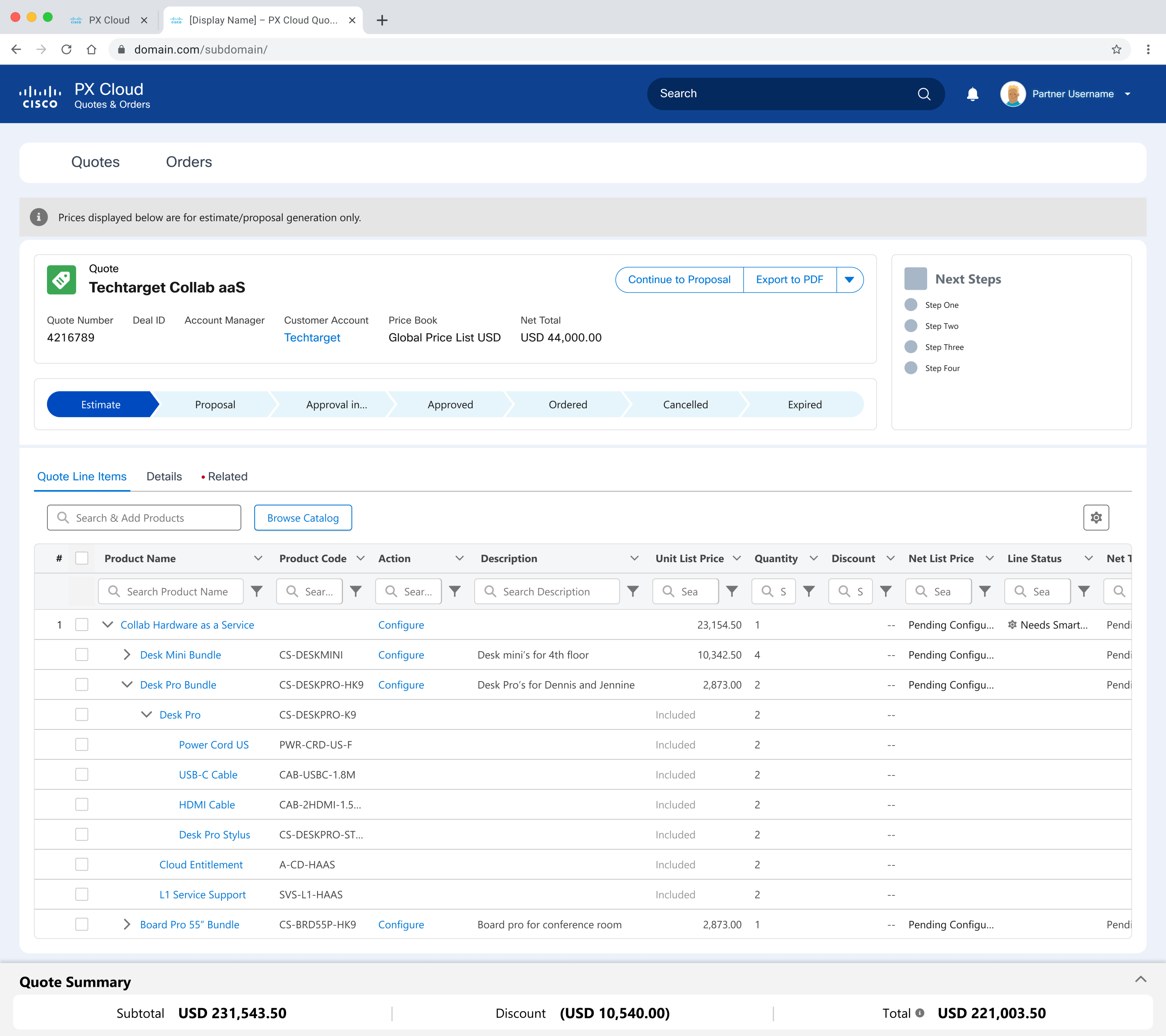Viewport: 1166px width, 1036px height.
Task: Toggle the select-all header checkbox
Action: [82, 558]
